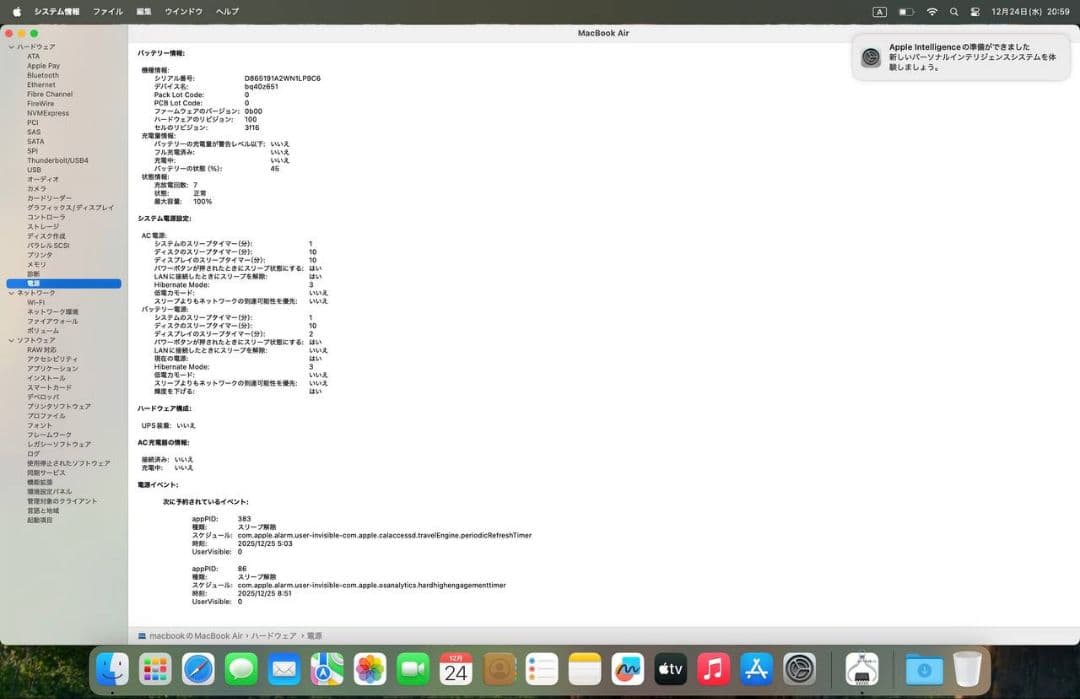This screenshot has width=1080, height=699.
Task: Select Bluetooth in the hardware sidebar
Action: (45, 75)
